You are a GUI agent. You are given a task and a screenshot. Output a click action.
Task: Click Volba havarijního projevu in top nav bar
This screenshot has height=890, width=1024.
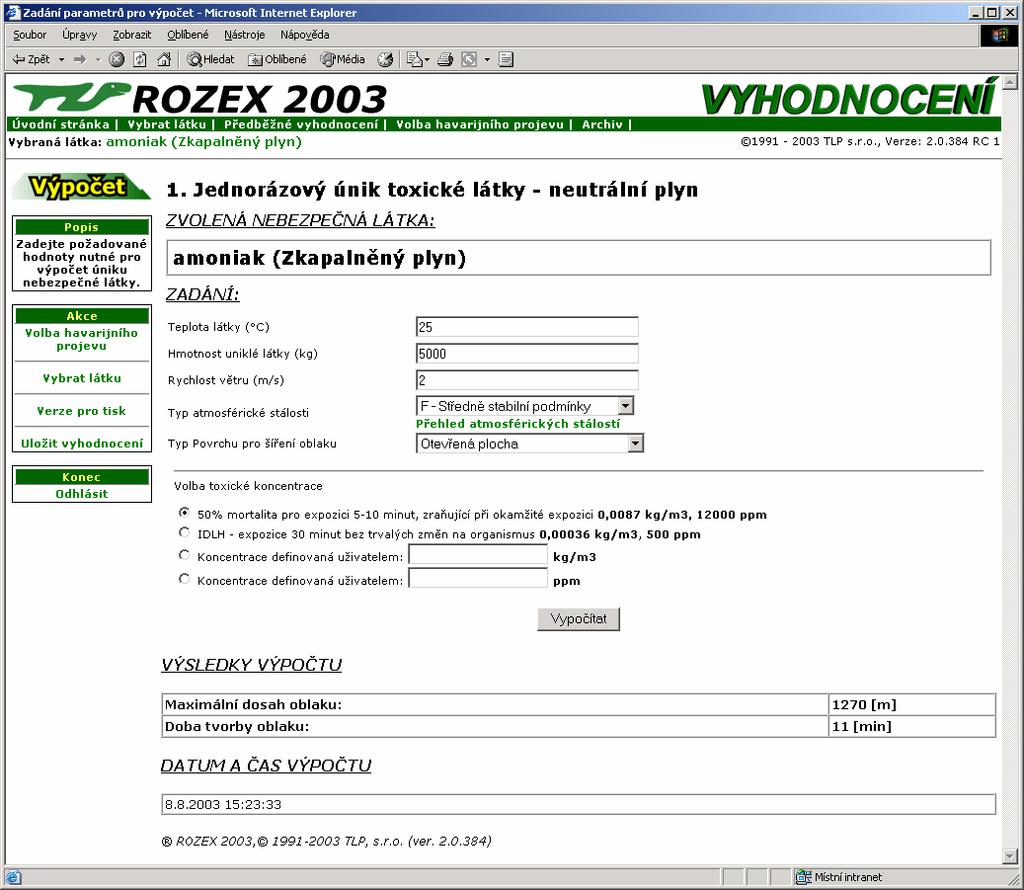[479, 124]
